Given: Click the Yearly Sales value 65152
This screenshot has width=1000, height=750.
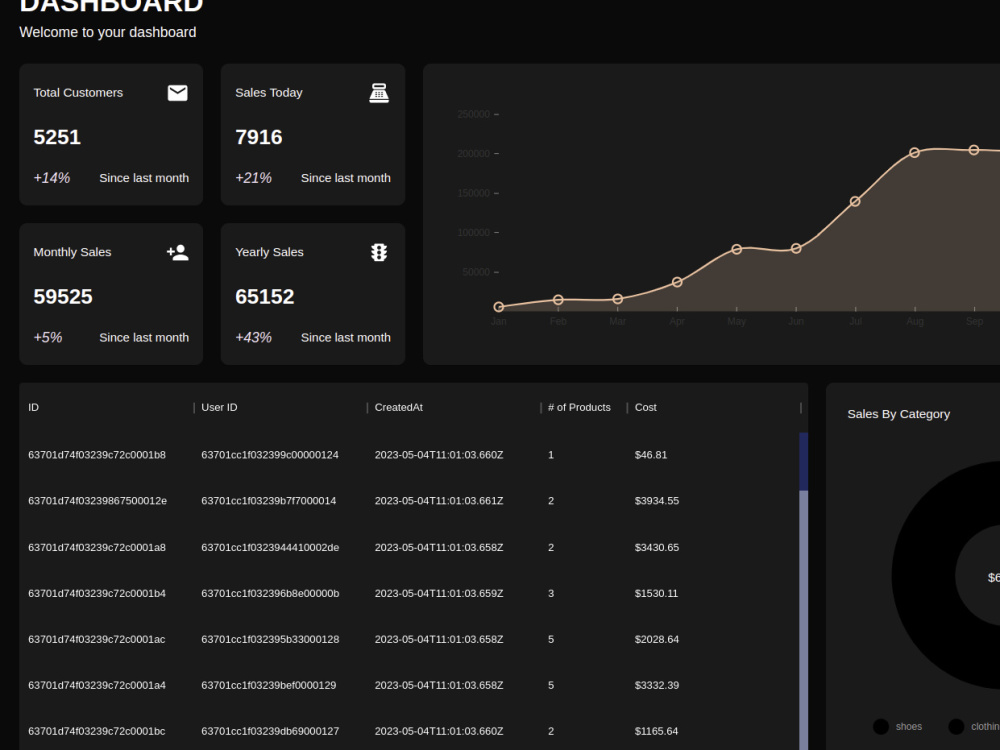Looking at the screenshot, I should 265,297.
